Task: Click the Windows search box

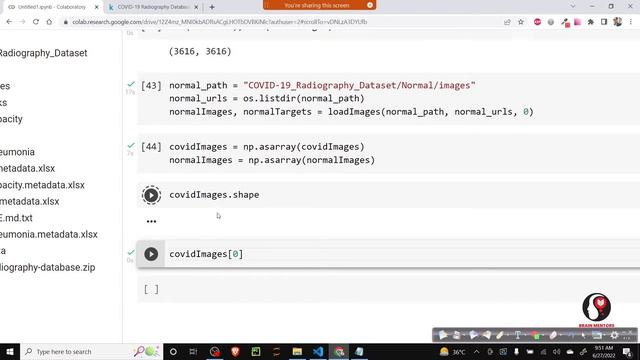Action: tap(91, 351)
